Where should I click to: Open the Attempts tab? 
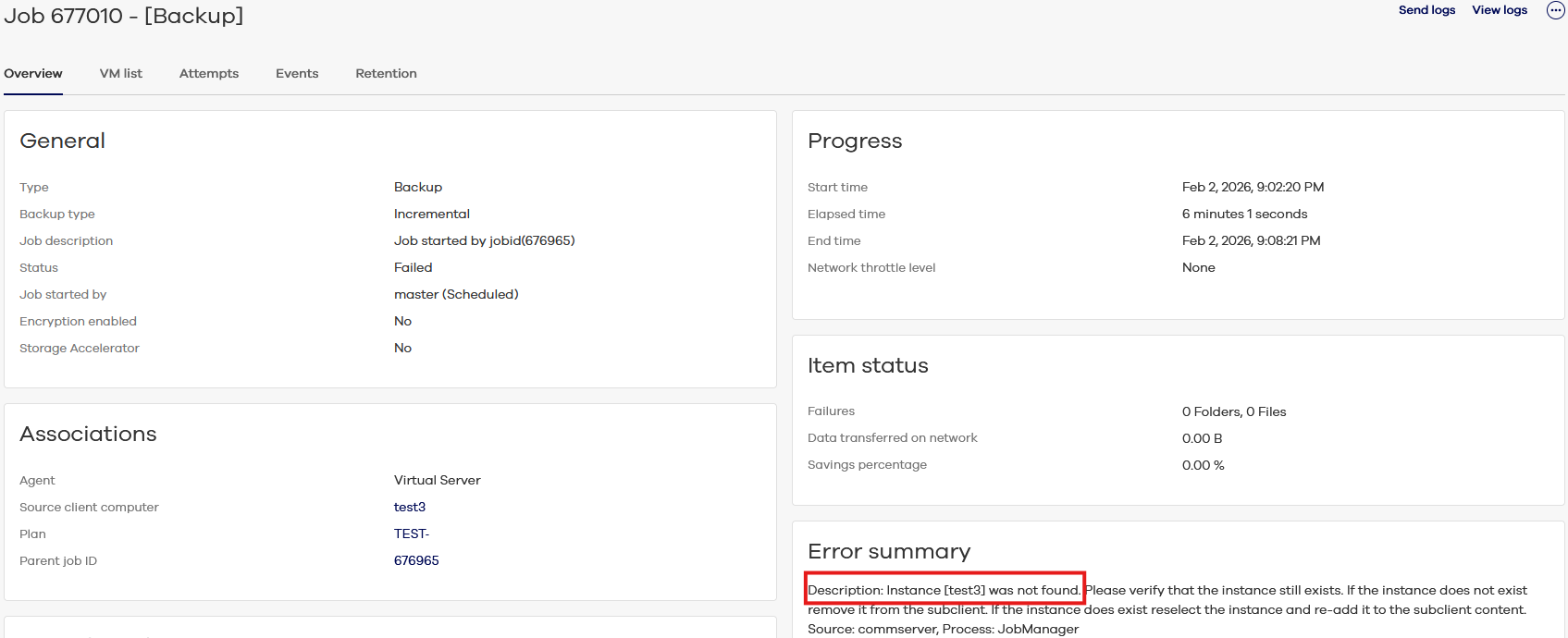pyautogui.click(x=209, y=73)
